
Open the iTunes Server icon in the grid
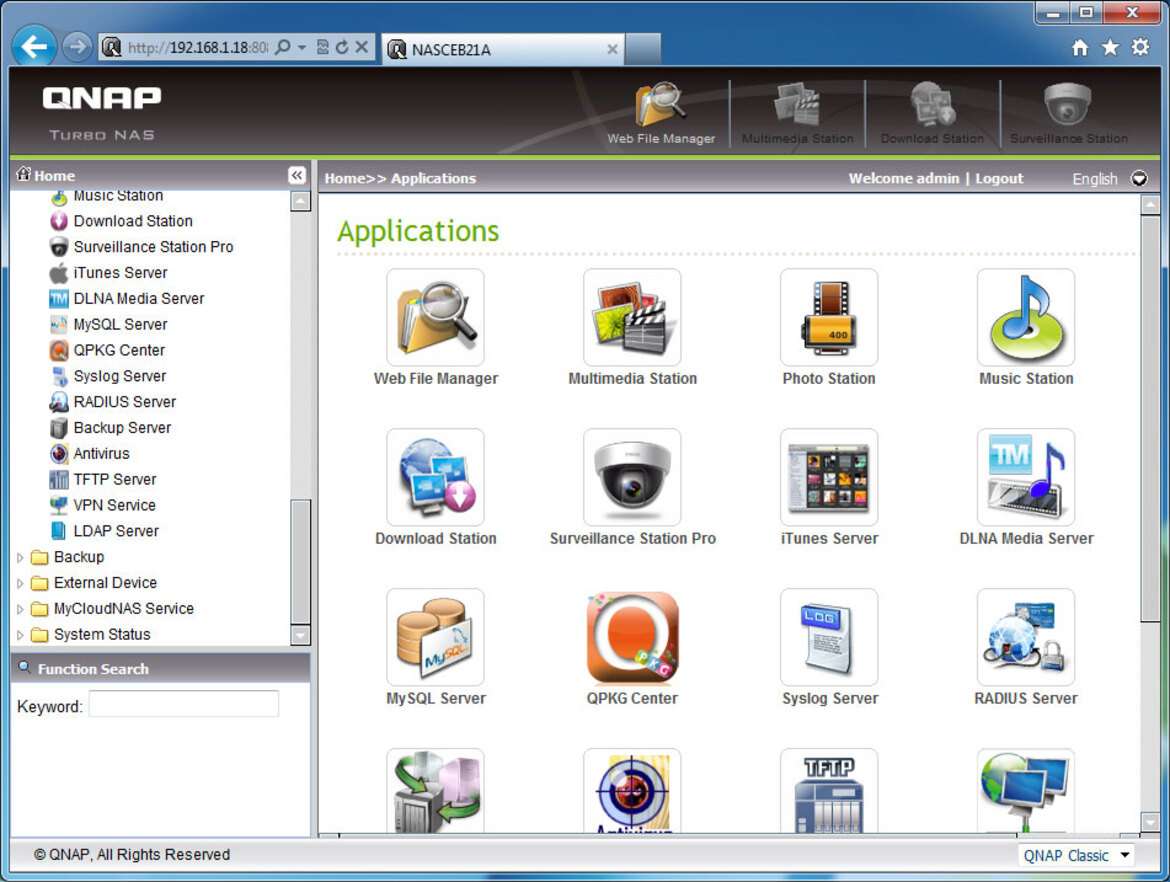(x=829, y=477)
